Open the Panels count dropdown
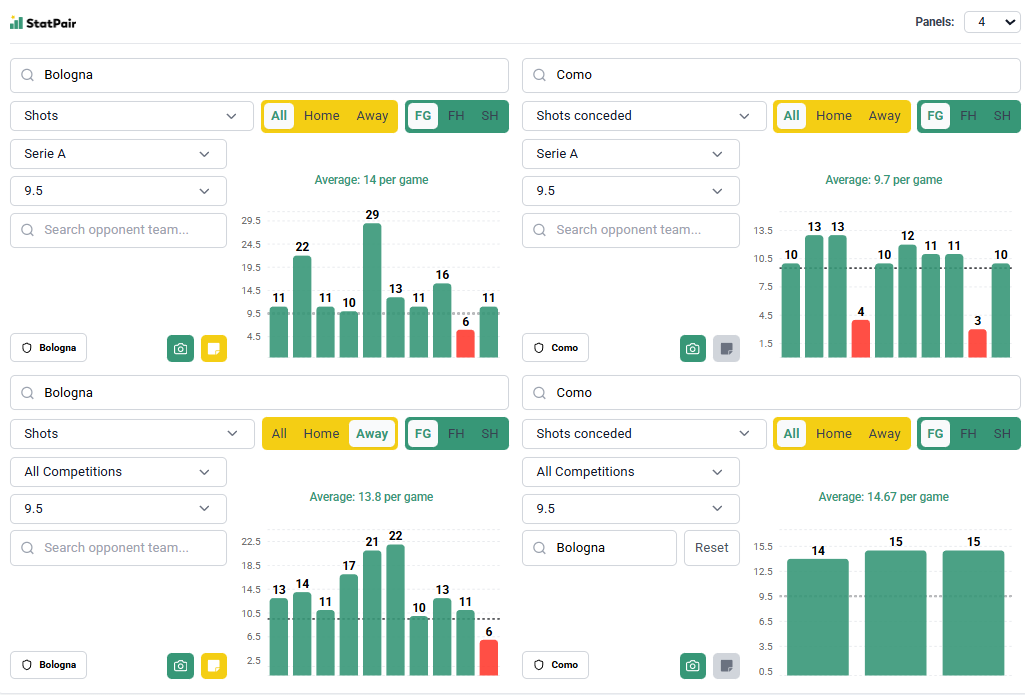This screenshot has width=1025, height=695. 991,22
